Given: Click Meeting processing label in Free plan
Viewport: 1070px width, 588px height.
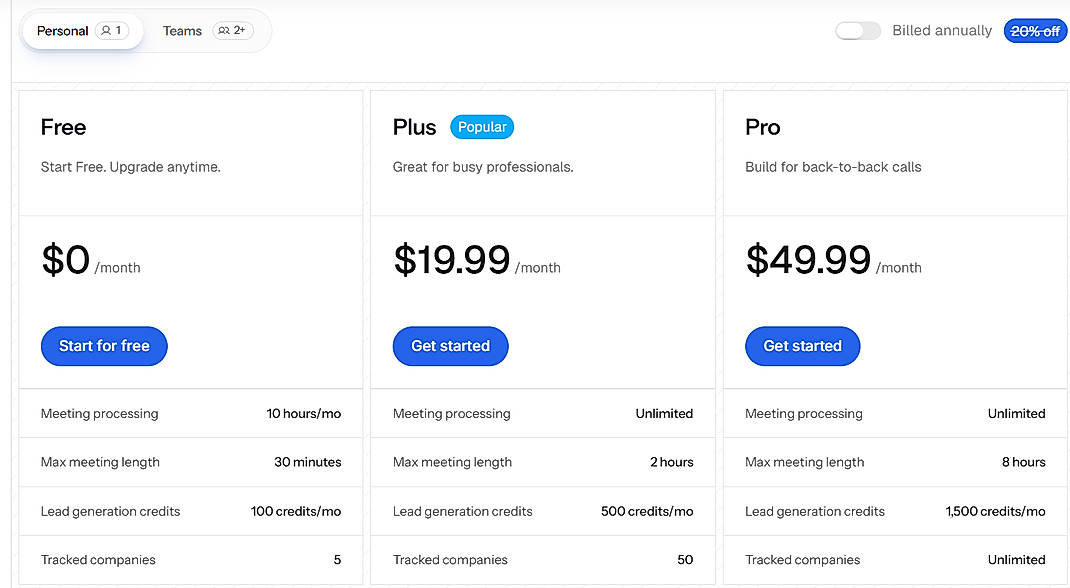Looking at the screenshot, I should [100, 413].
